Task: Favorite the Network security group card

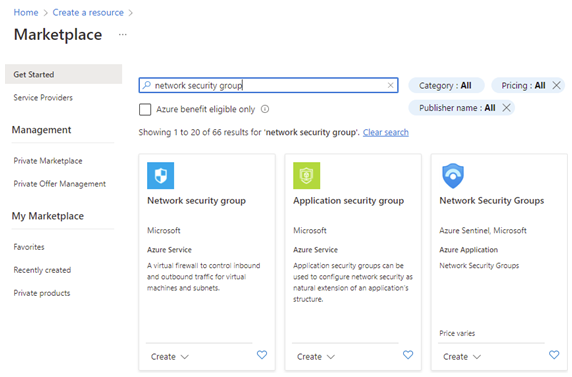Action: (x=262, y=355)
